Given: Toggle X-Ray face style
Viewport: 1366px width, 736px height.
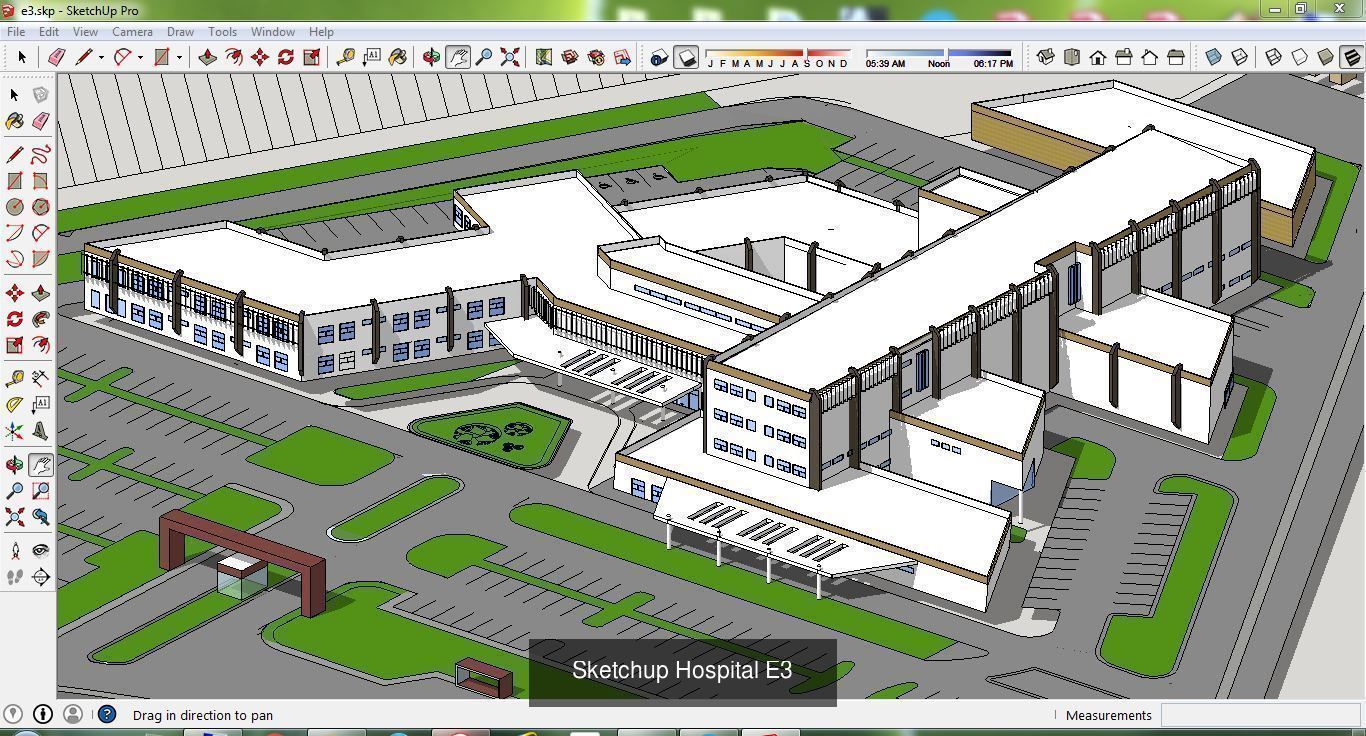Looking at the screenshot, I should [1213, 57].
